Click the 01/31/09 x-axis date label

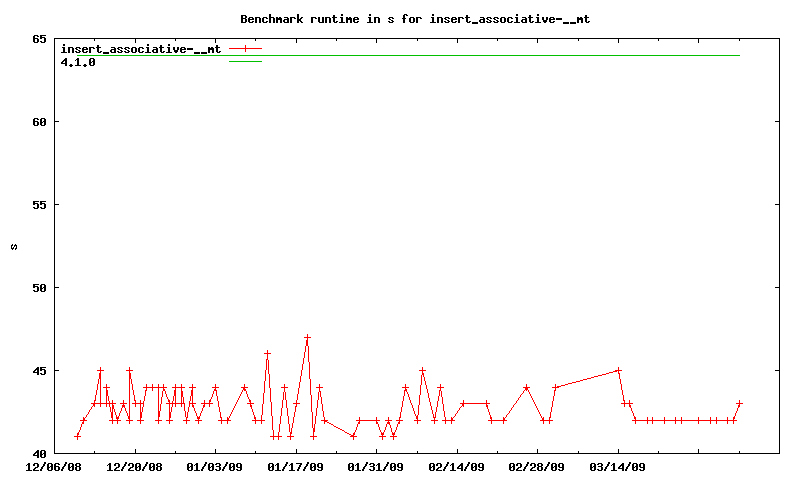click(376, 466)
